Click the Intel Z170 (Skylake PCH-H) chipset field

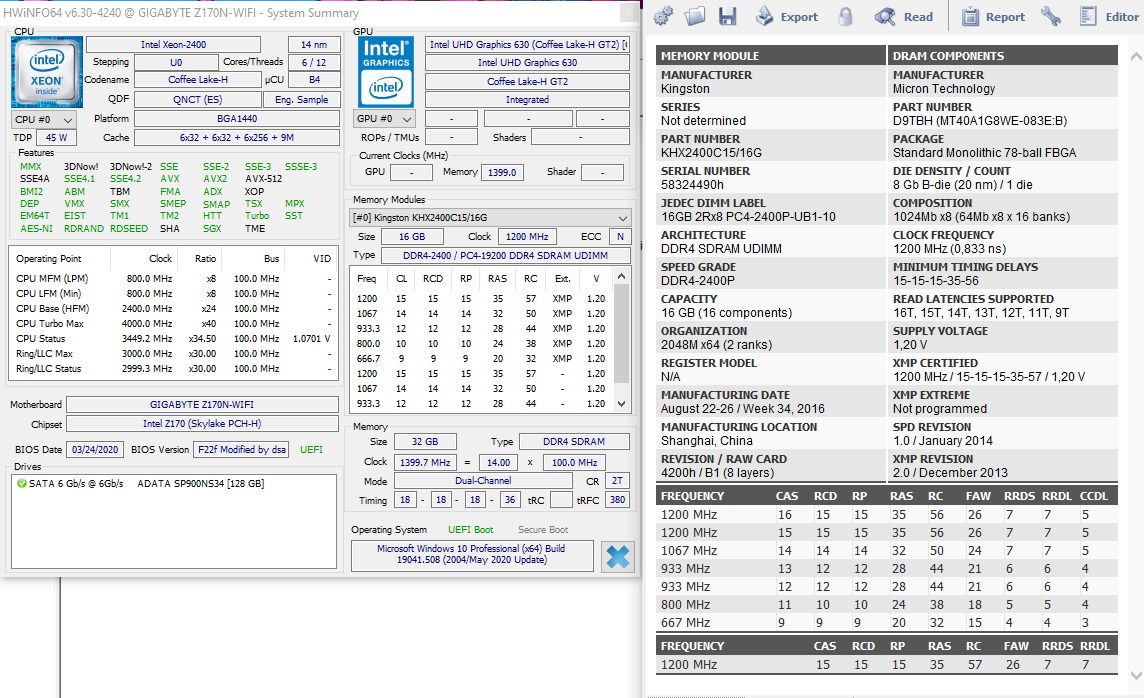pos(202,423)
